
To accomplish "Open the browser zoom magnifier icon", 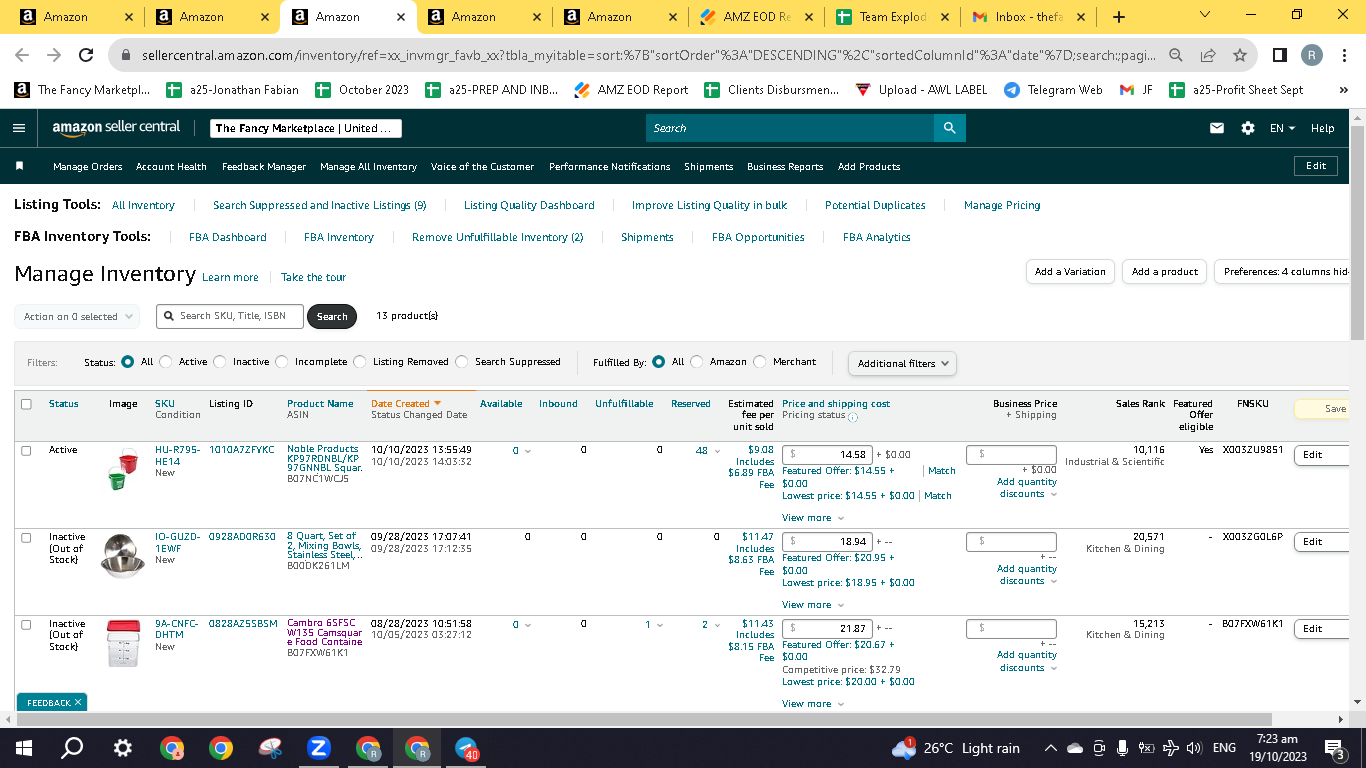I will point(1177,55).
